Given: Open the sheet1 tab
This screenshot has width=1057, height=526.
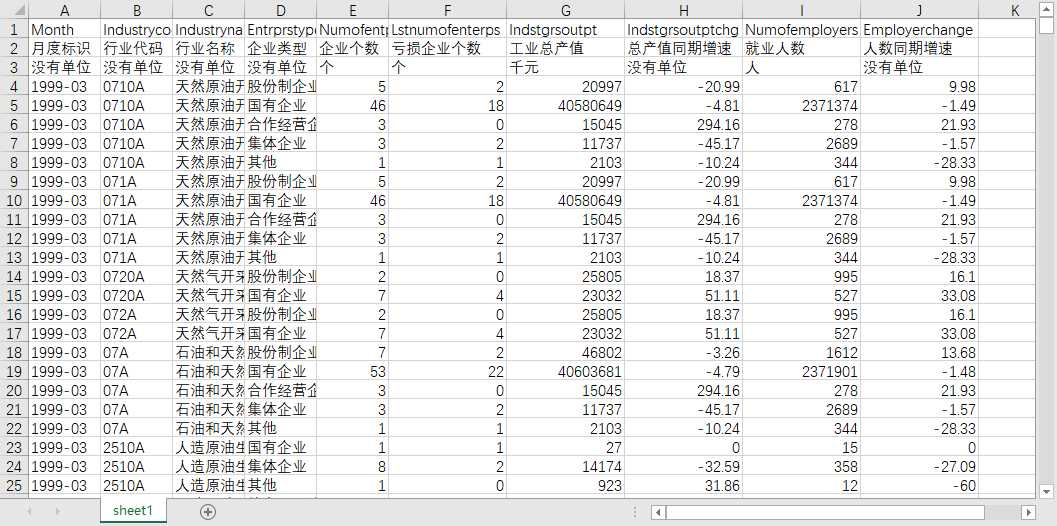Looking at the screenshot, I should pyautogui.click(x=133, y=510).
